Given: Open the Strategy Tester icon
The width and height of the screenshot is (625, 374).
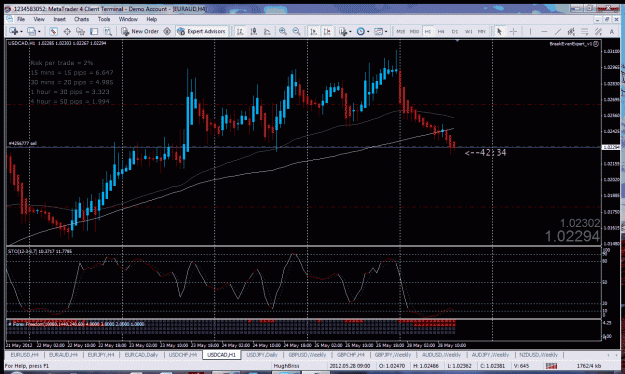Looking at the screenshot, I should click(x=108, y=31).
